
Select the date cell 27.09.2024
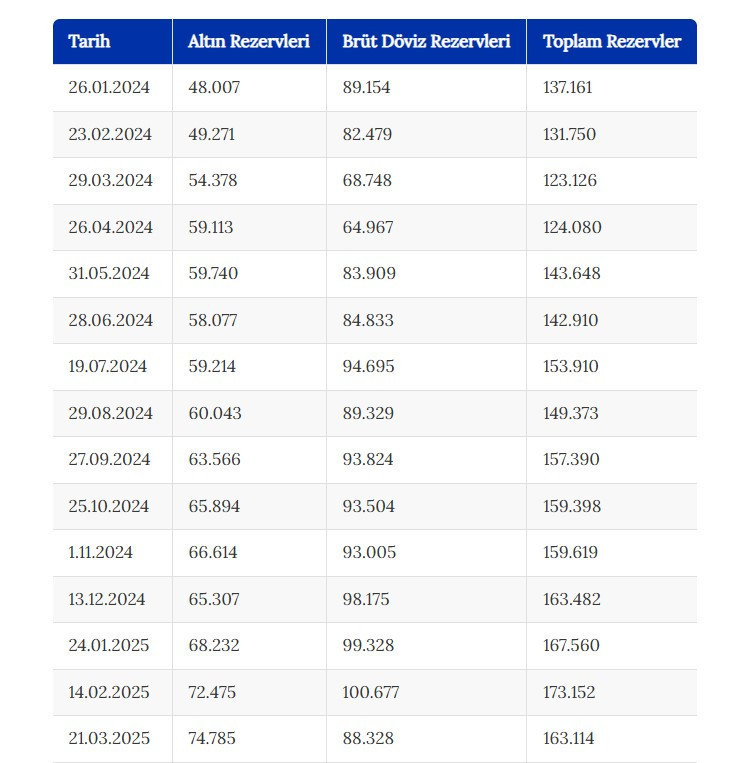click(x=109, y=460)
